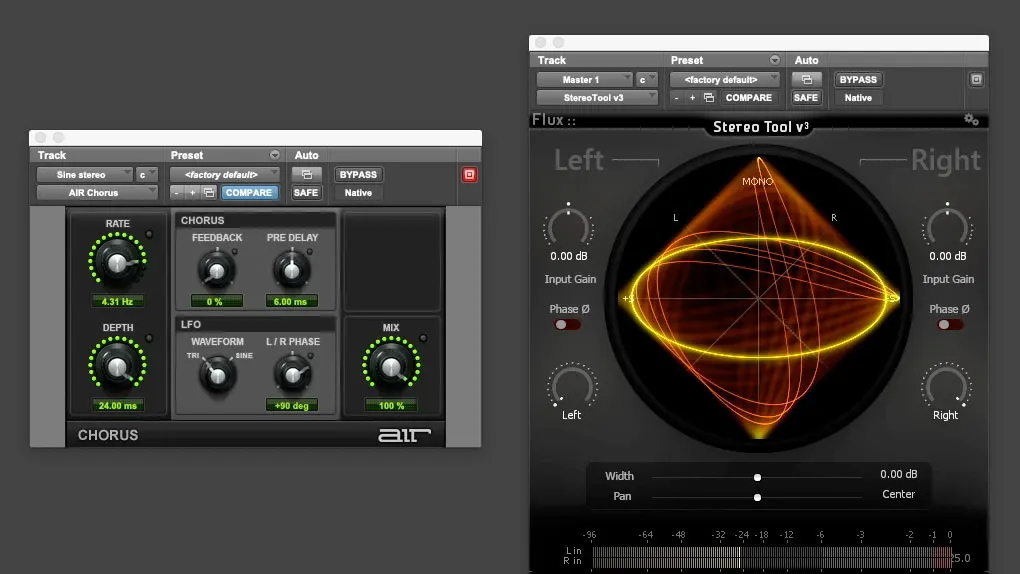Click the 6.00 ms pre delay value
1020x574 pixels.
pos(291,301)
